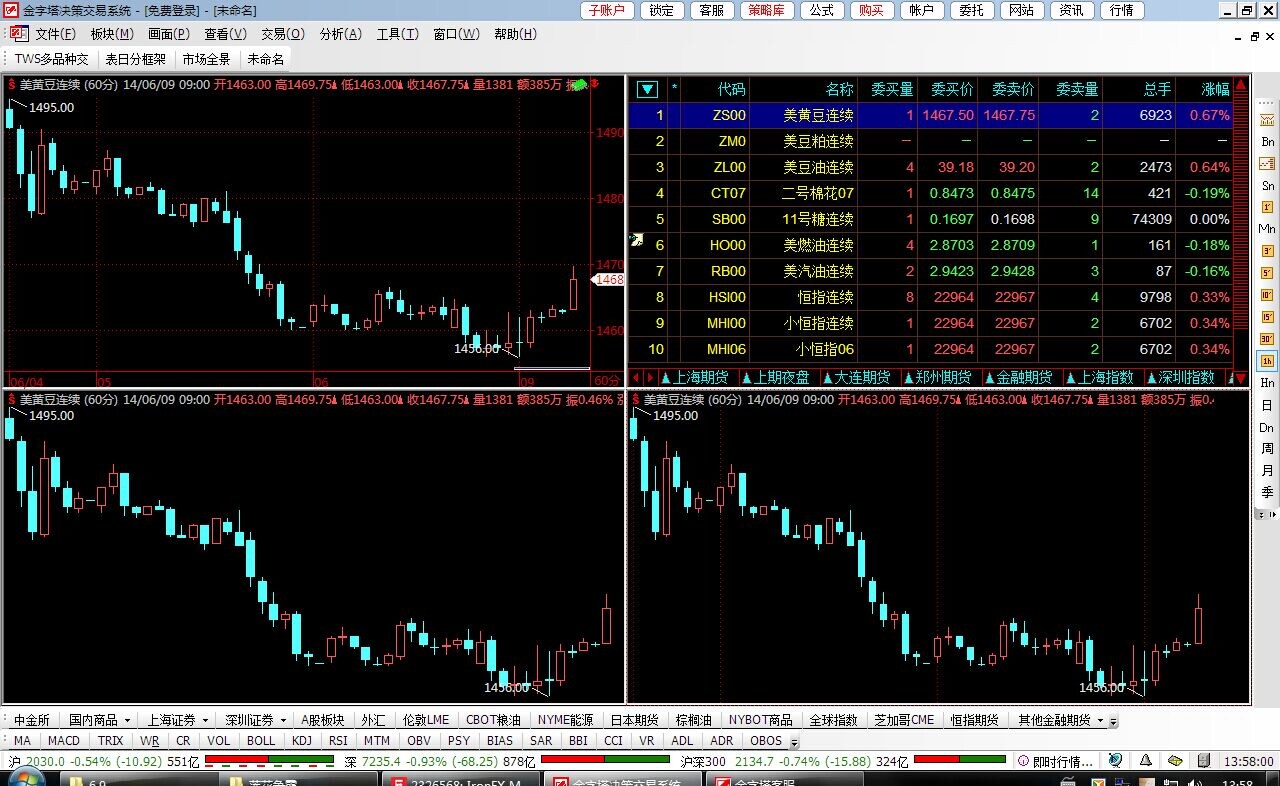Click the 5-minute period icon
The height and width of the screenshot is (786, 1280).
(x=1267, y=273)
